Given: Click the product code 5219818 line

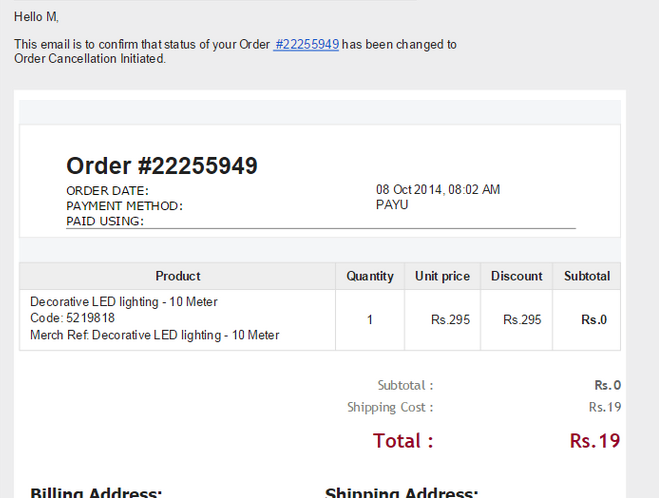Looking at the screenshot, I should (72, 318).
